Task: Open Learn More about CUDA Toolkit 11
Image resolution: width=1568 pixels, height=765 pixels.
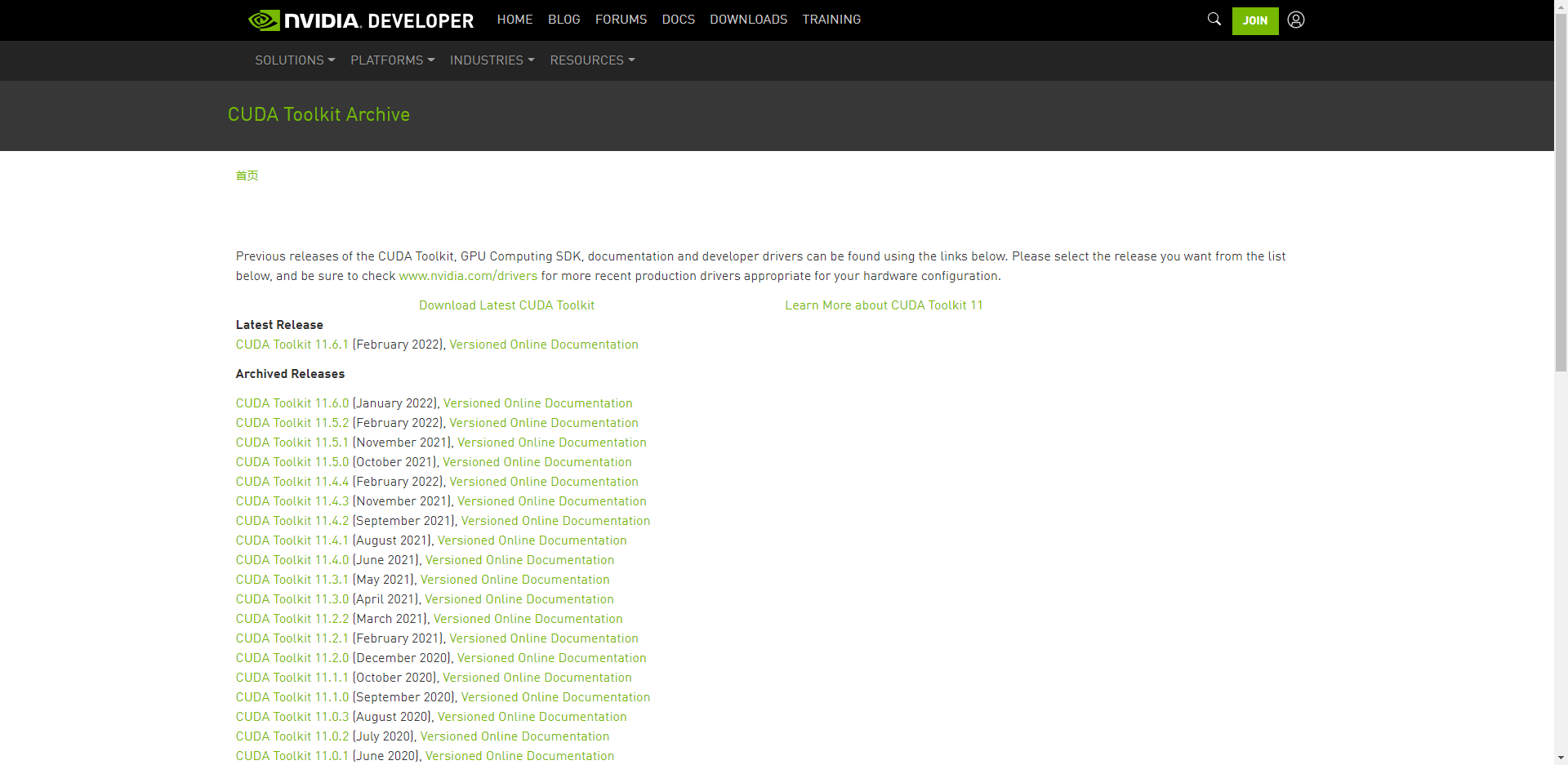Action: pyautogui.click(x=884, y=305)
